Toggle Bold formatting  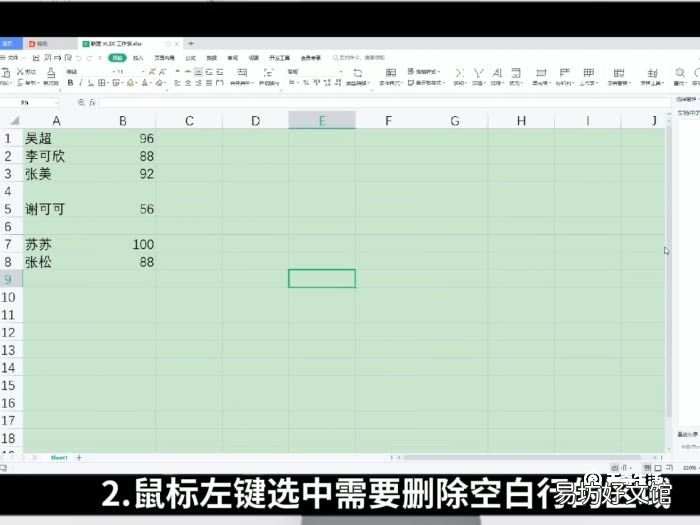coord(70,83)
